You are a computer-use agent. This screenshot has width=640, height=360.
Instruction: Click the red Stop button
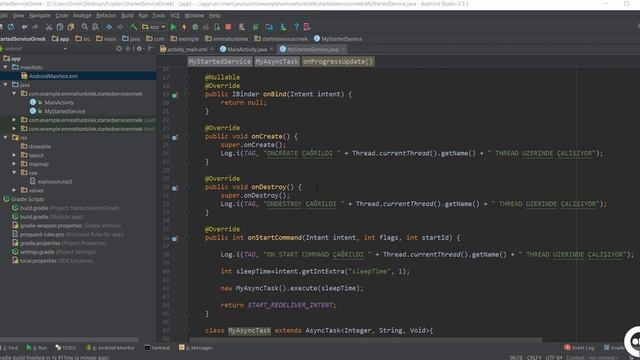coord(228,27)
